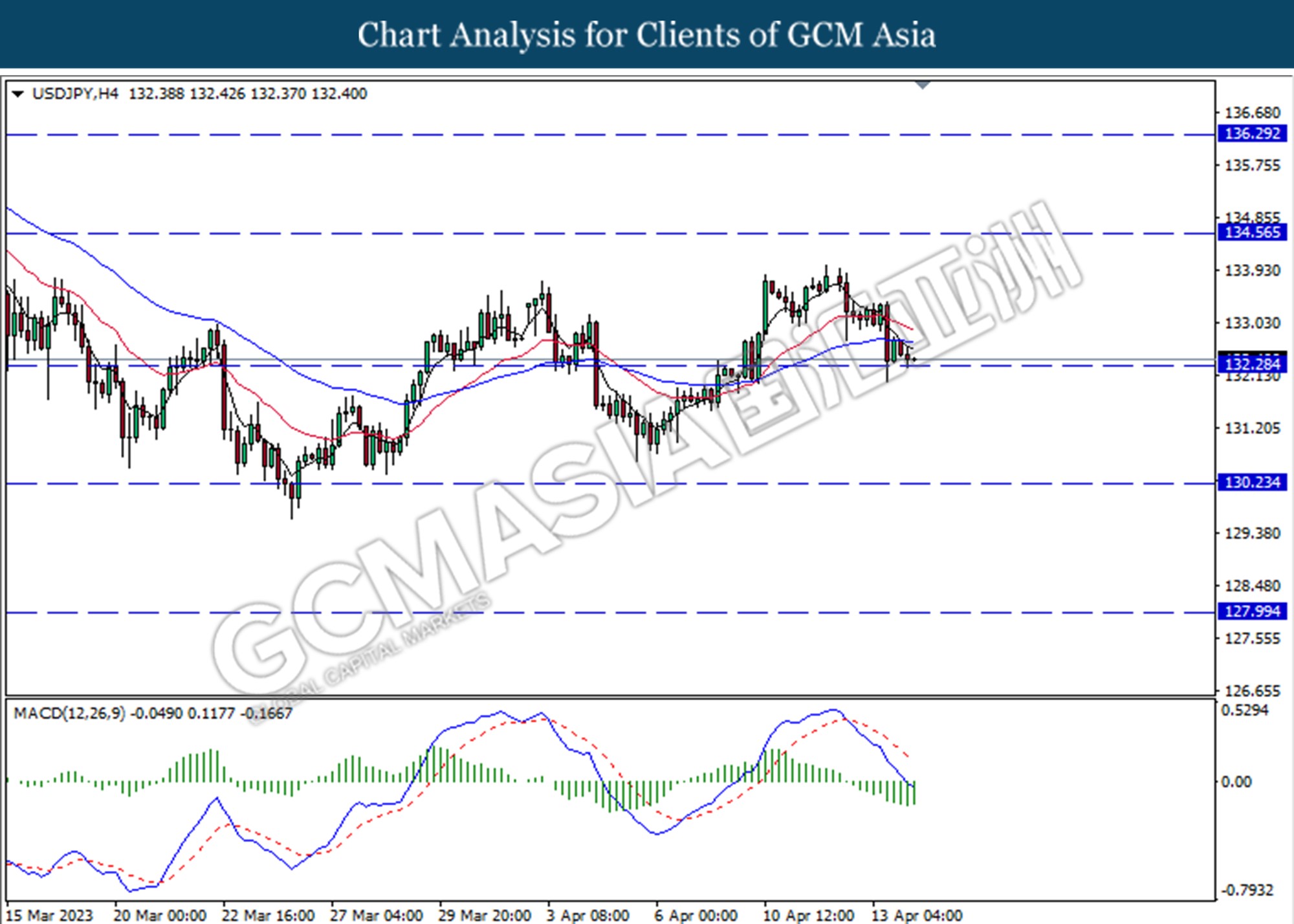
Task: Select the 130.234 price level label
Action: click(x=1252, y=483)
